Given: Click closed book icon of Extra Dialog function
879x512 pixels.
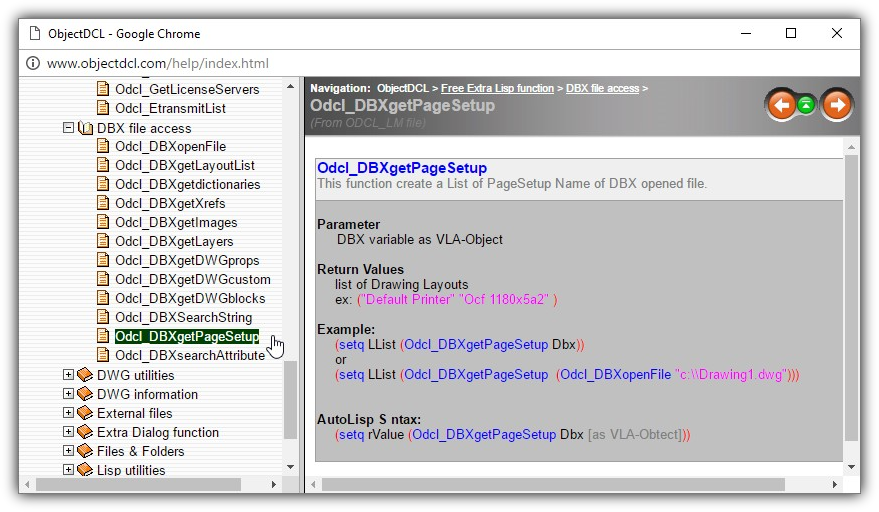Looking at the screenshot, I should [x=85, y=432].
